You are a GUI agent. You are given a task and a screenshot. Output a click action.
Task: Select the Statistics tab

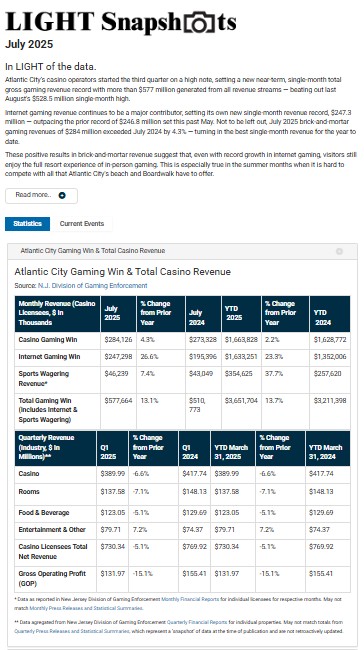click(27, 224)
